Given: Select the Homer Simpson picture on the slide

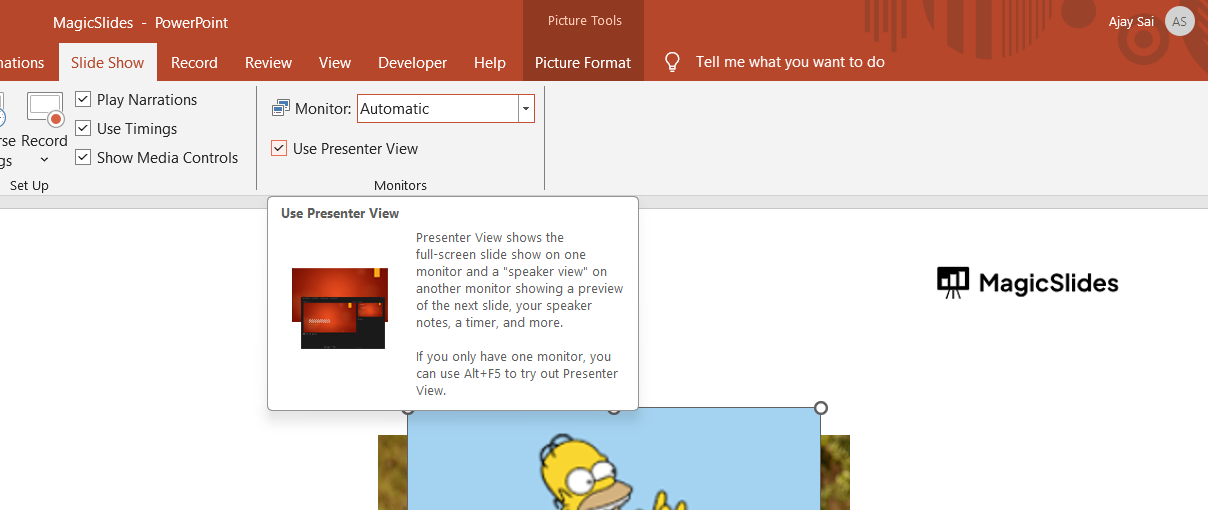Looking at the screenshot, I should click(x=614, y=459).
